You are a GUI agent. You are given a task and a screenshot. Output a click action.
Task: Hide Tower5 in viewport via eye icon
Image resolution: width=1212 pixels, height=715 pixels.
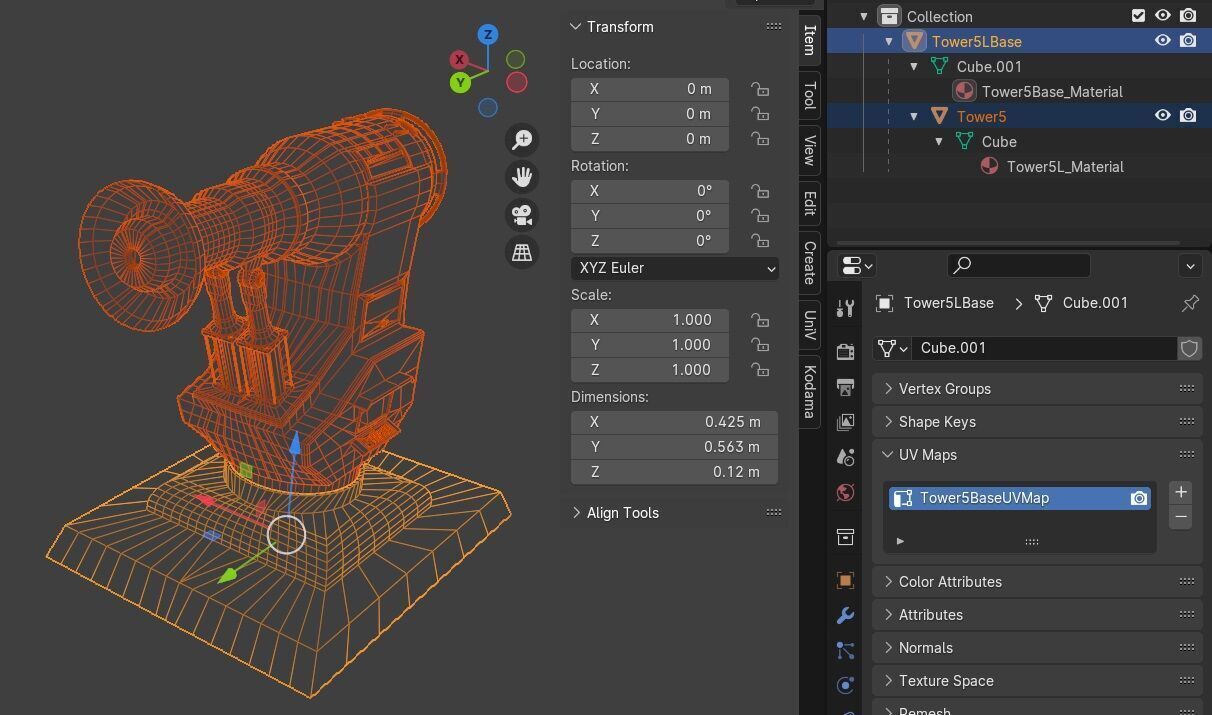[x=1162, y=116]
